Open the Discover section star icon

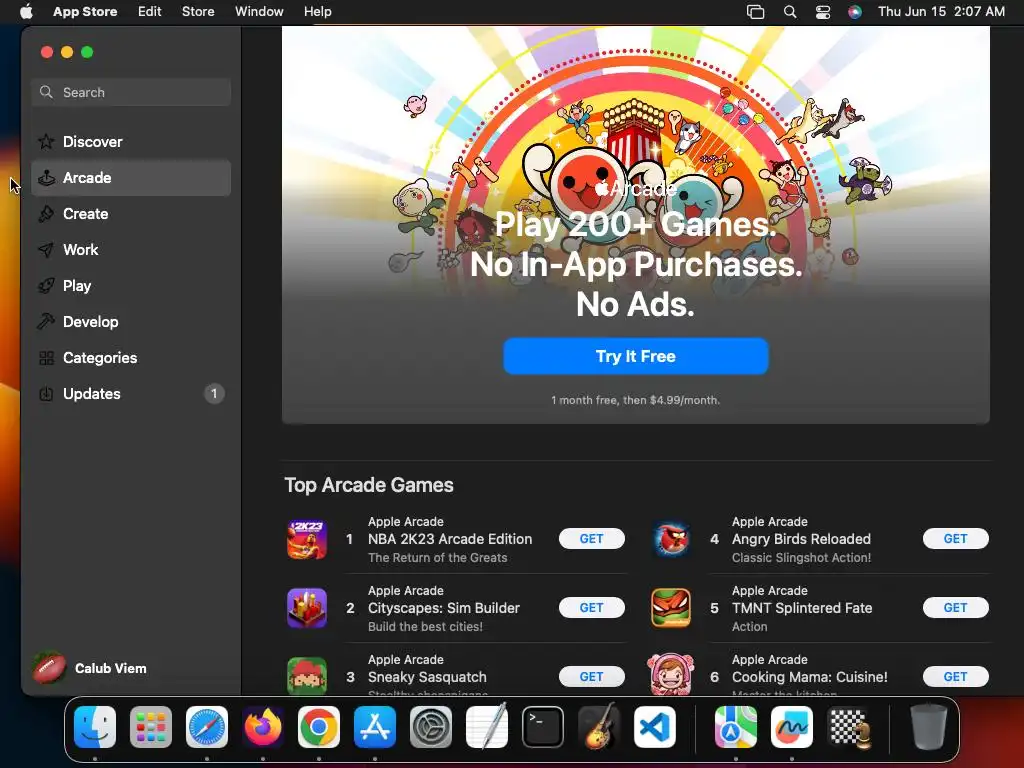[x=46, y=142]
